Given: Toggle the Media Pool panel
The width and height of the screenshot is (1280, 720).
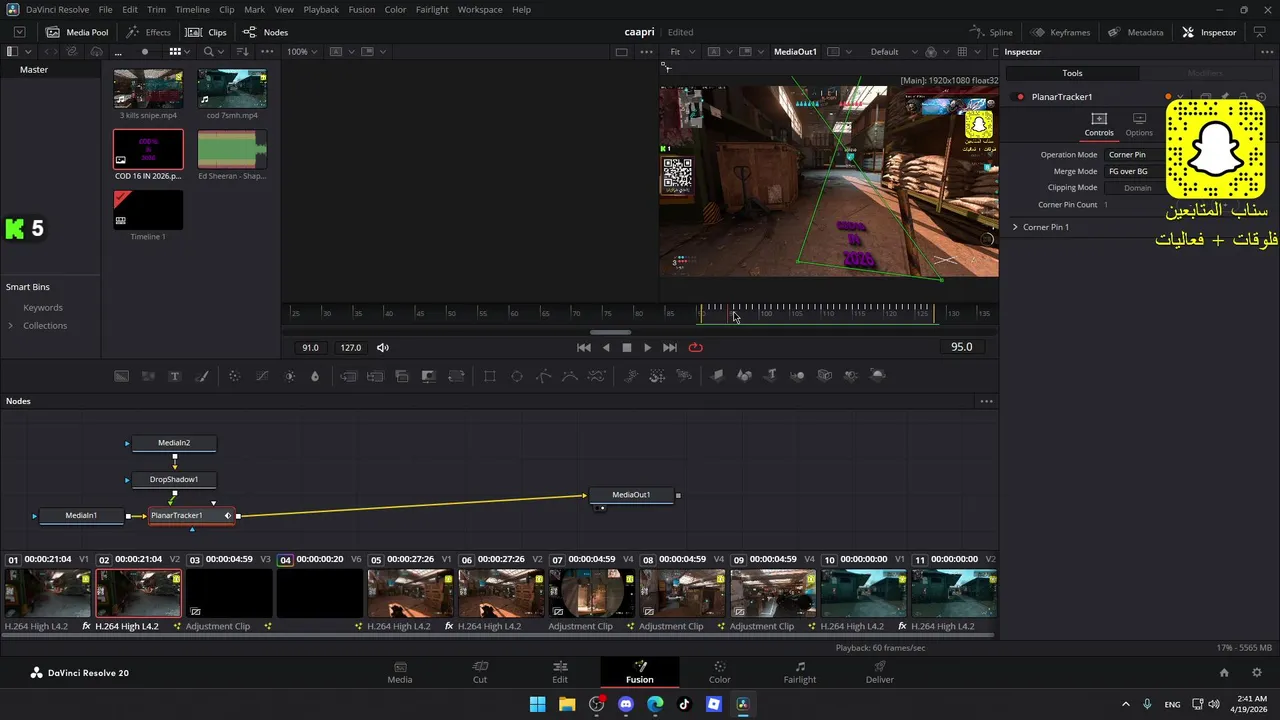Looking at the screenshot, I should (77, 32).
